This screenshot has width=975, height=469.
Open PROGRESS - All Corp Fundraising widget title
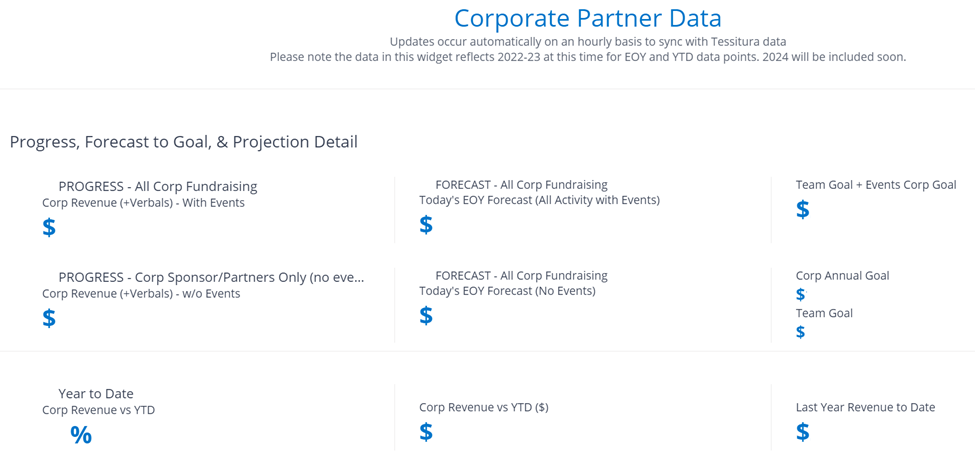click(x=158, y=186)
